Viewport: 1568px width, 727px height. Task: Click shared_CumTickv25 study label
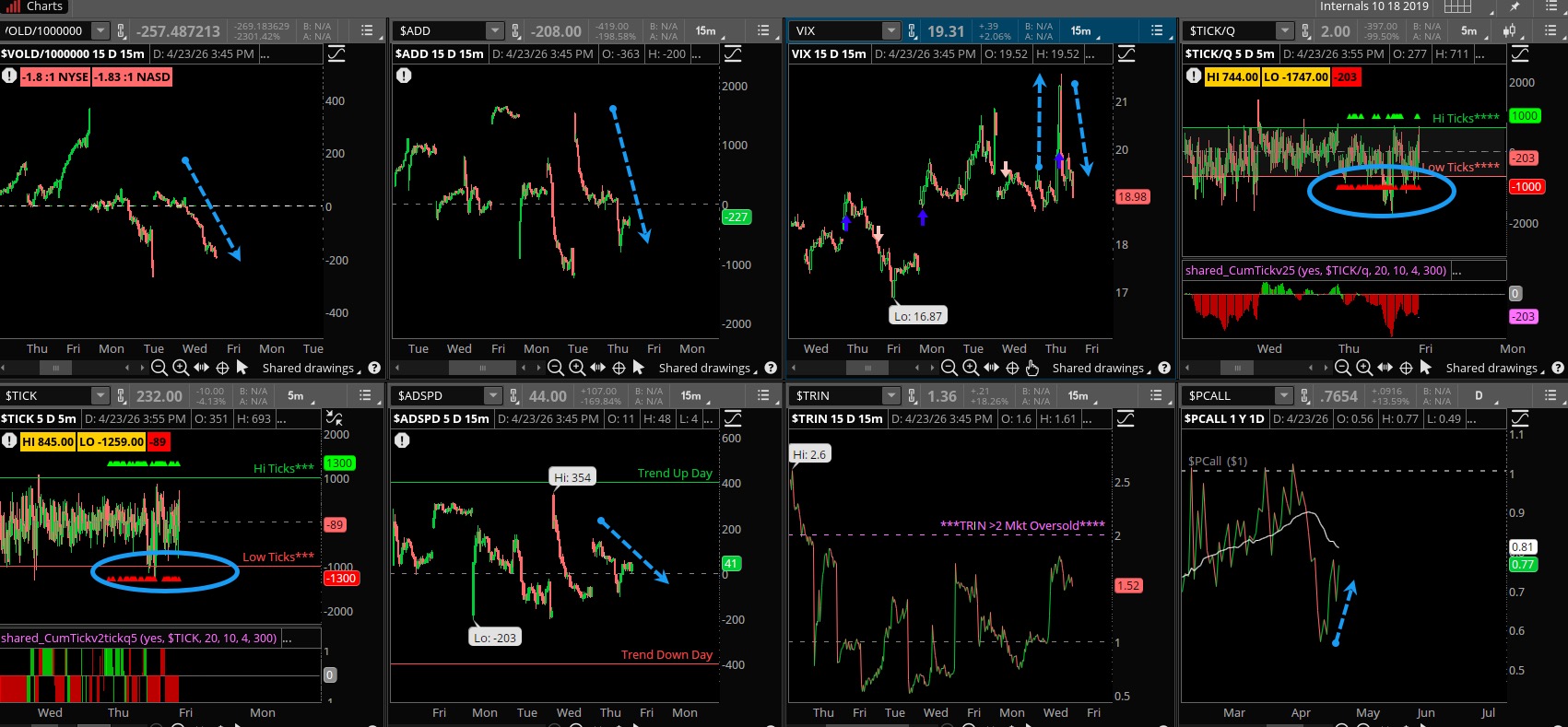(x=1315, y=271)
